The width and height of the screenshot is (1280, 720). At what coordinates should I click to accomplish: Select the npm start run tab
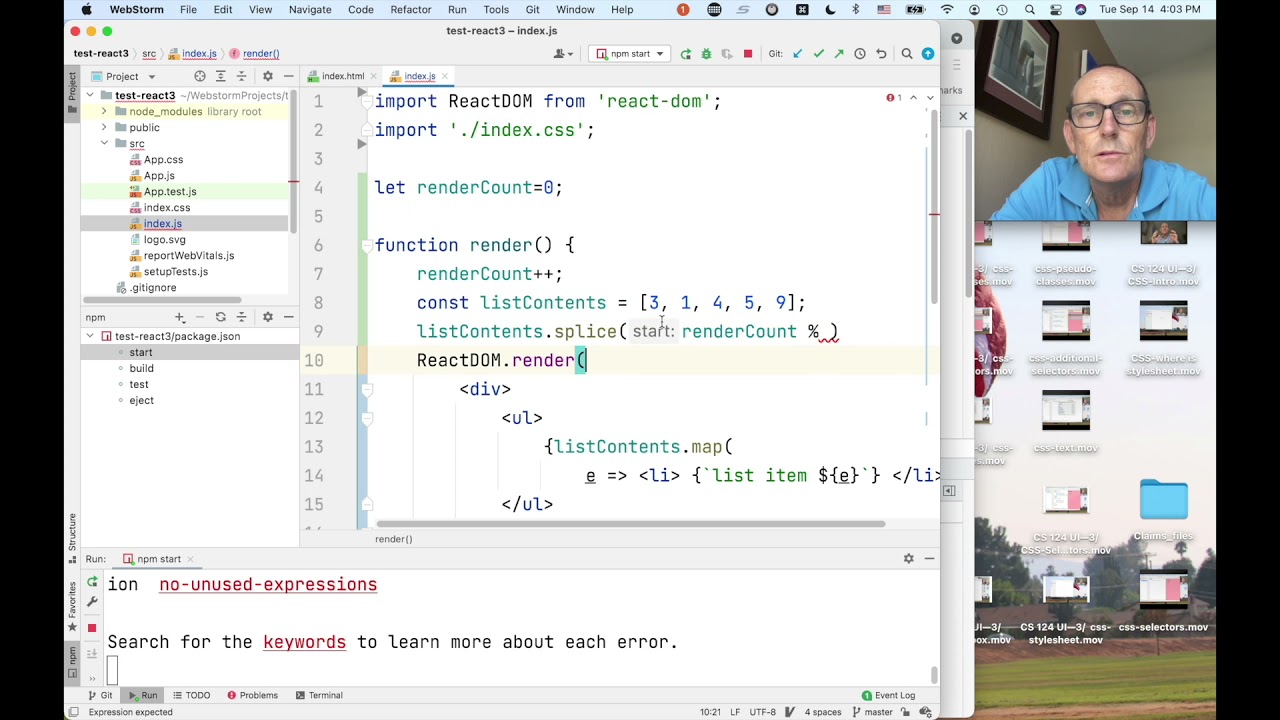click(x=160, y=559)
